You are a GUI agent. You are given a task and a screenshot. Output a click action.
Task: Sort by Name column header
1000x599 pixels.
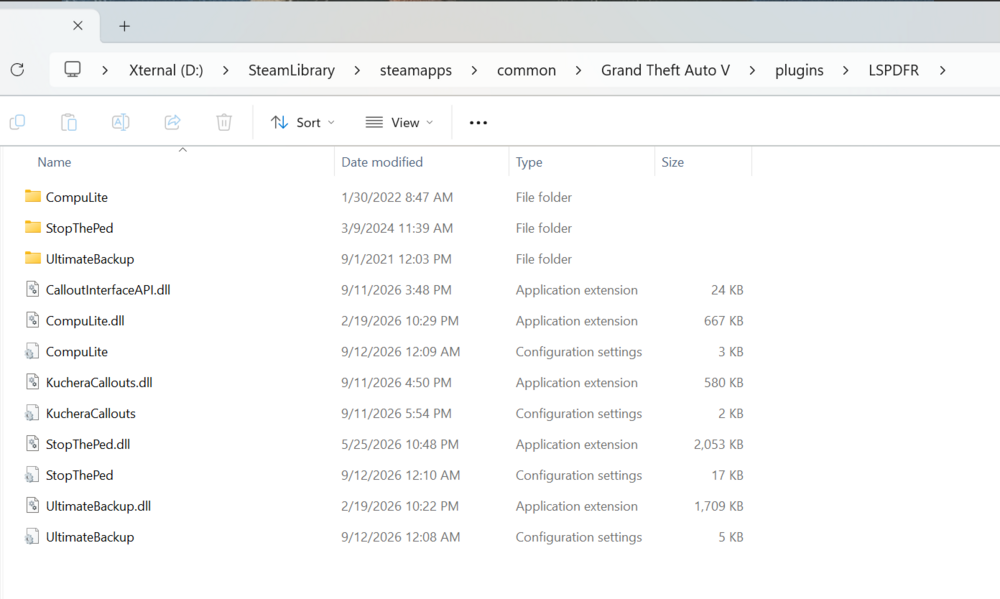54,162
